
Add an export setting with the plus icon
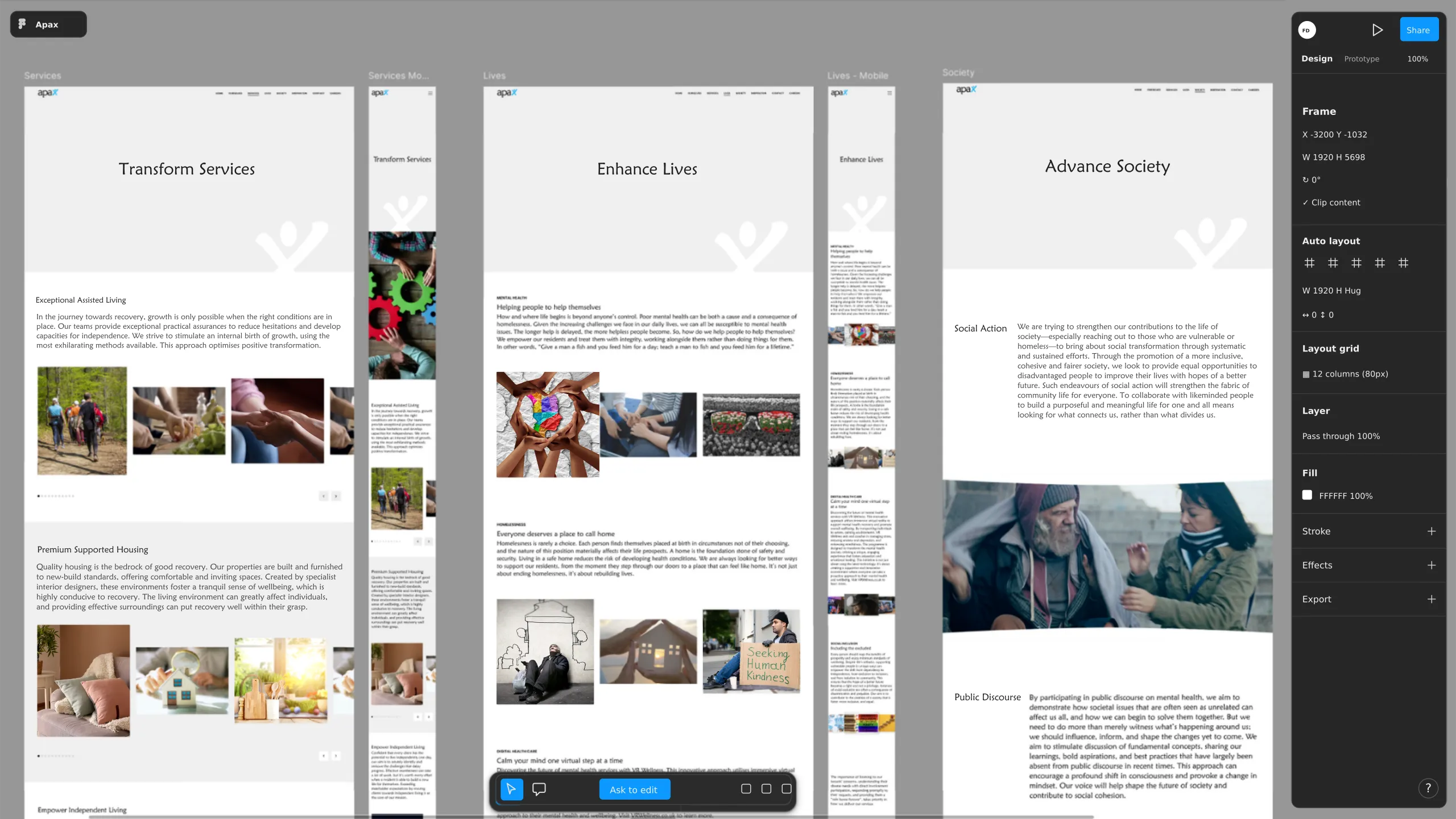1431,599
